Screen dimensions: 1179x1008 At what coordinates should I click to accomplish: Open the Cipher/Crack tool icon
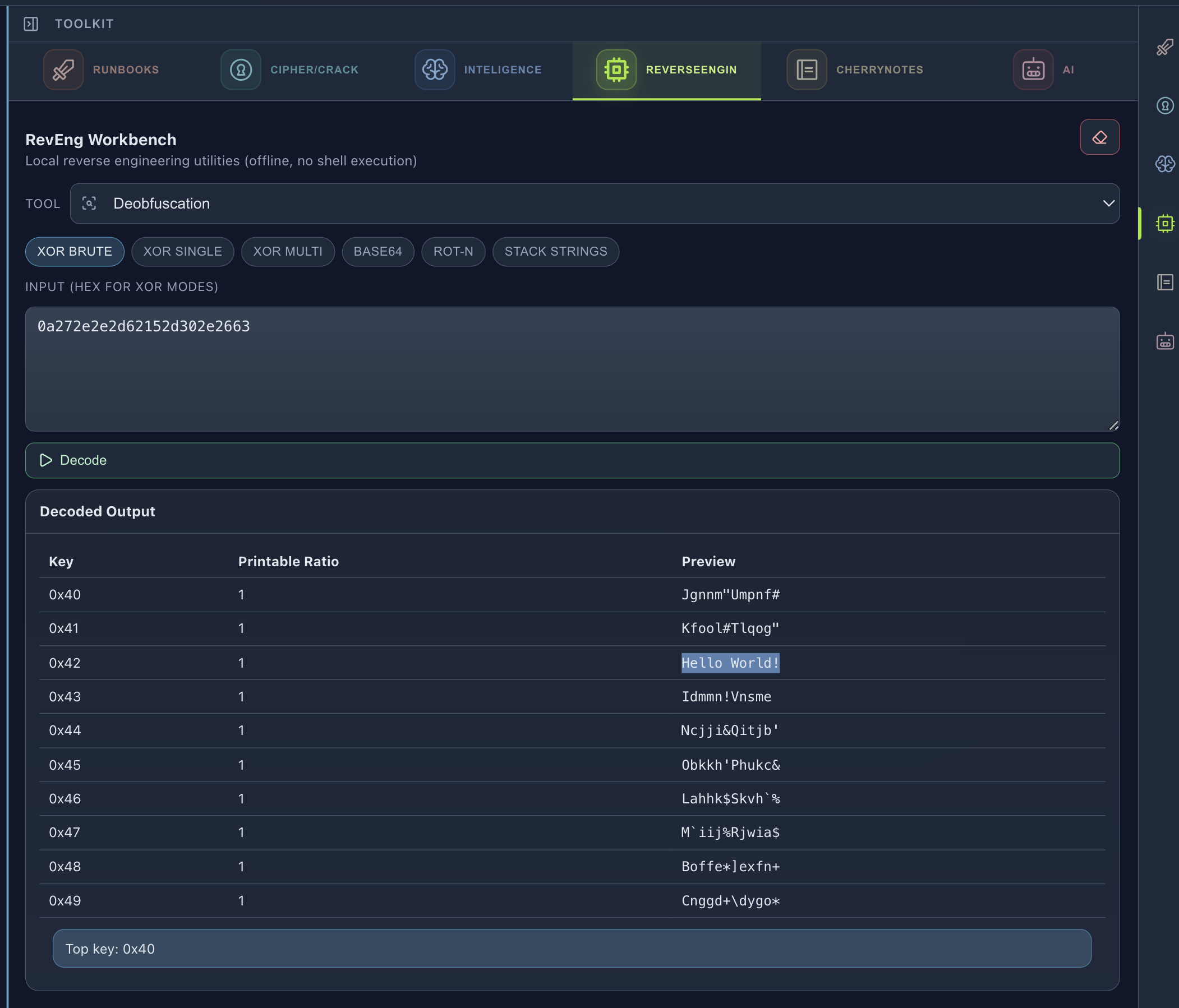coord(241,70)
